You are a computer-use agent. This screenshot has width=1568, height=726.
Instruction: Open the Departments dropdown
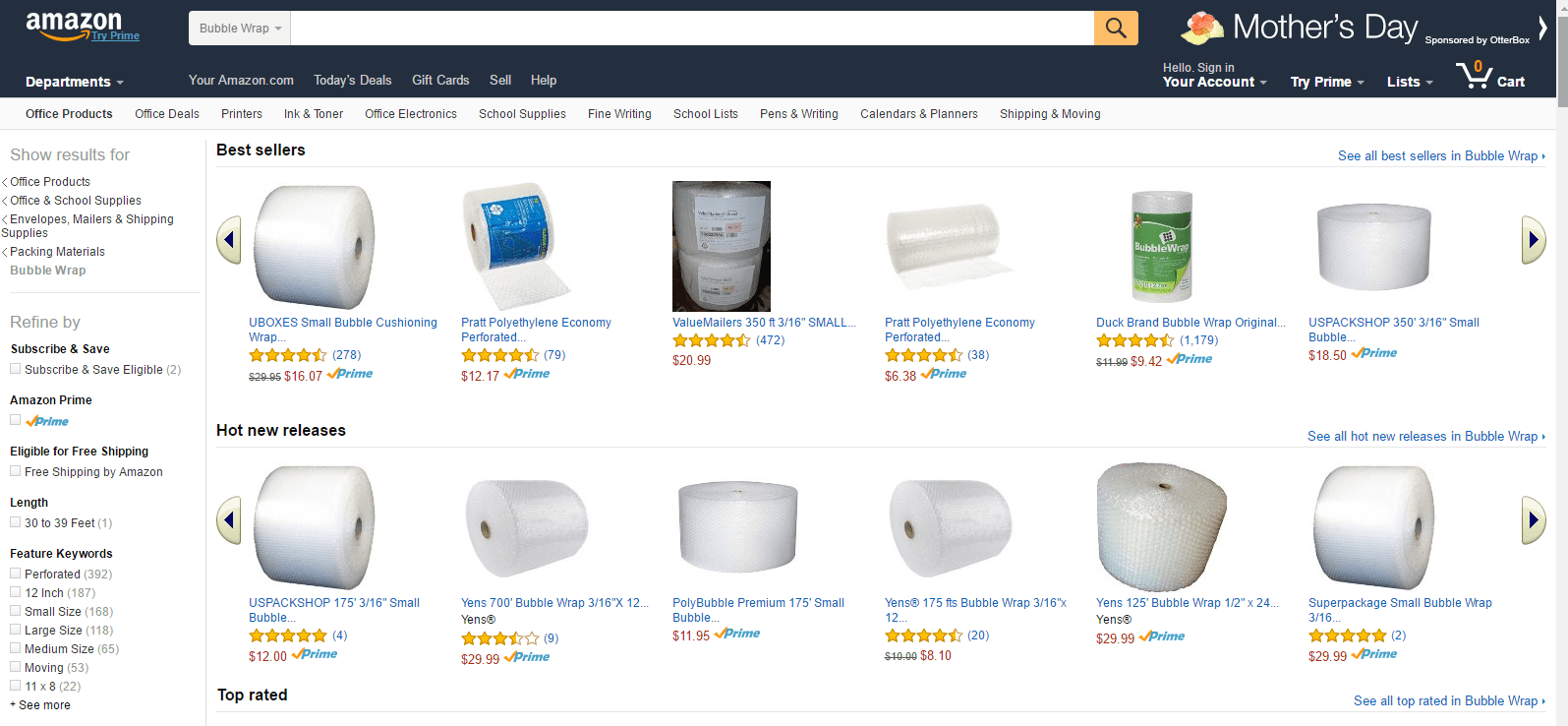(x=69, y=83)
